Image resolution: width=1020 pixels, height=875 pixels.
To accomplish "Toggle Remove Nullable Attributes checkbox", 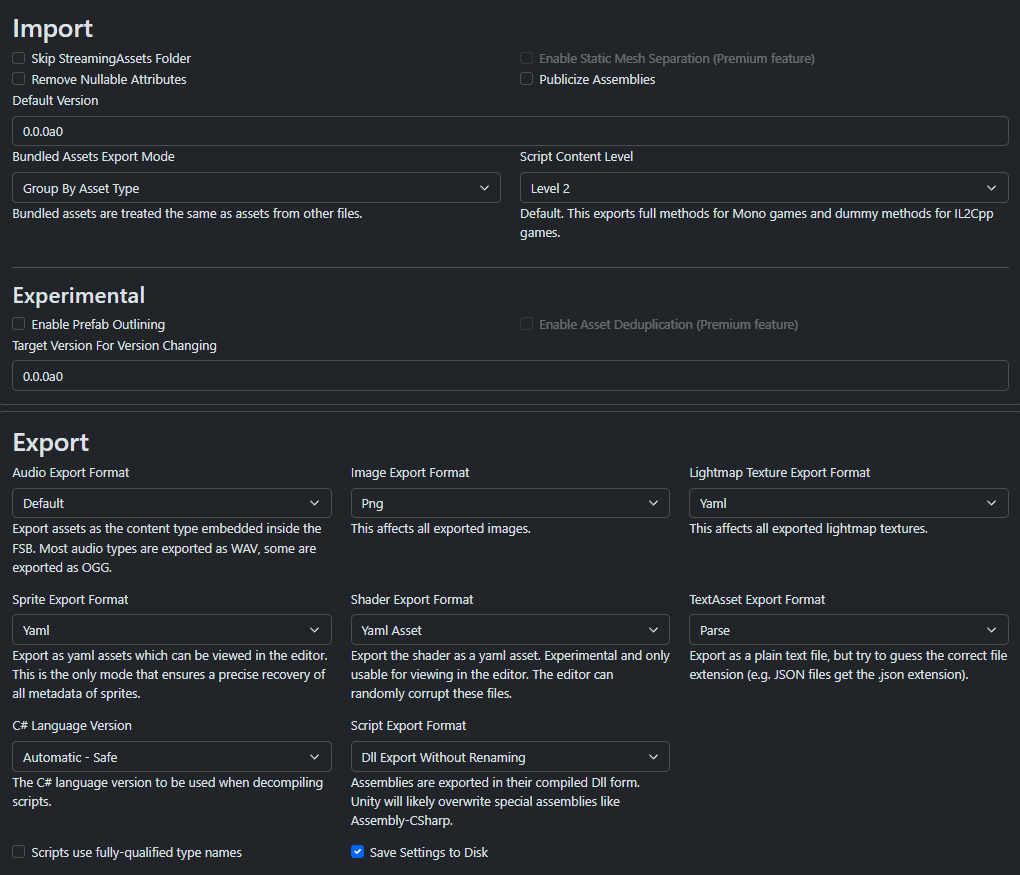I will click(19, 79).
